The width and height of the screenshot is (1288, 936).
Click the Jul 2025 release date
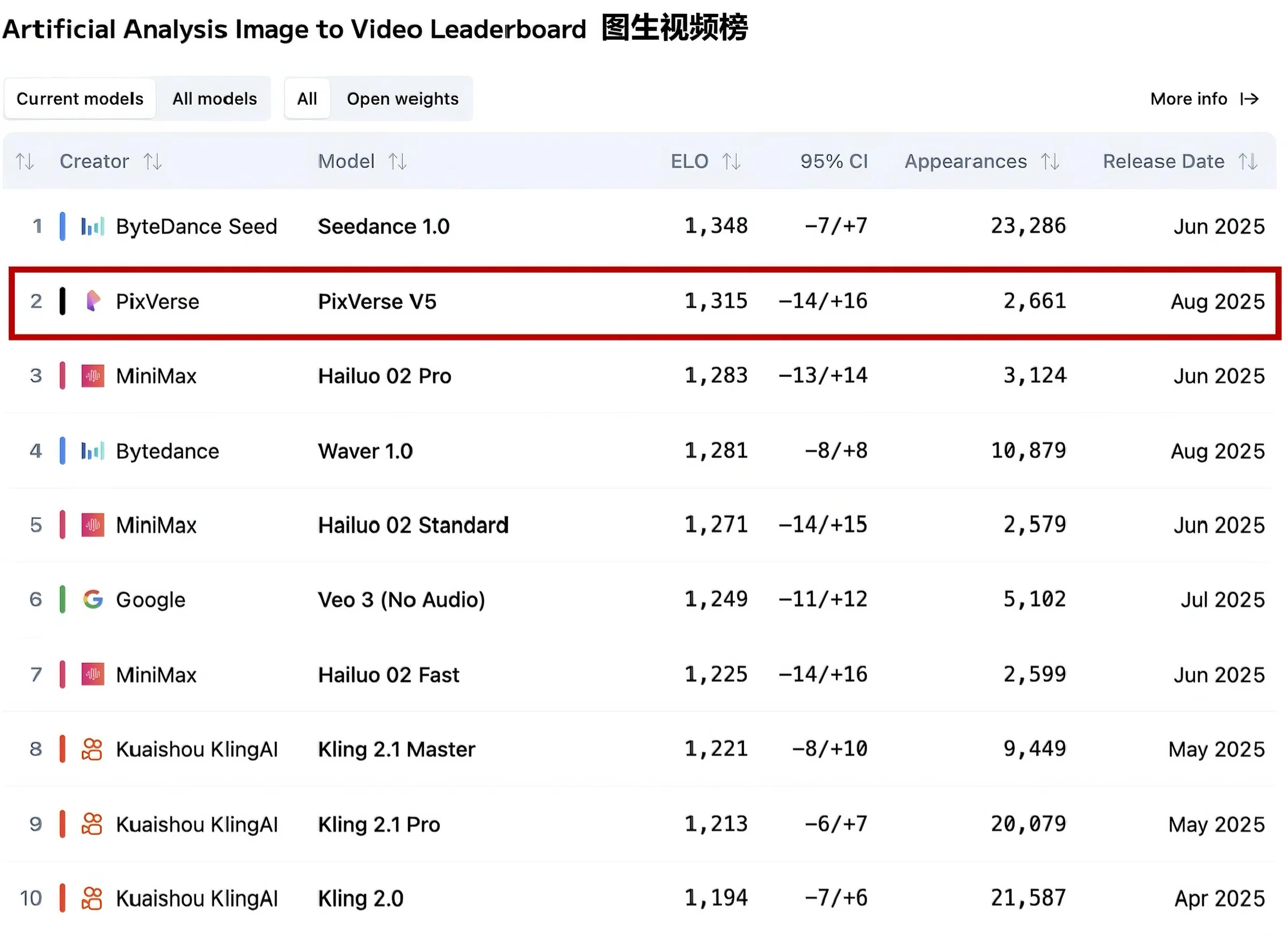point(1222,600)
